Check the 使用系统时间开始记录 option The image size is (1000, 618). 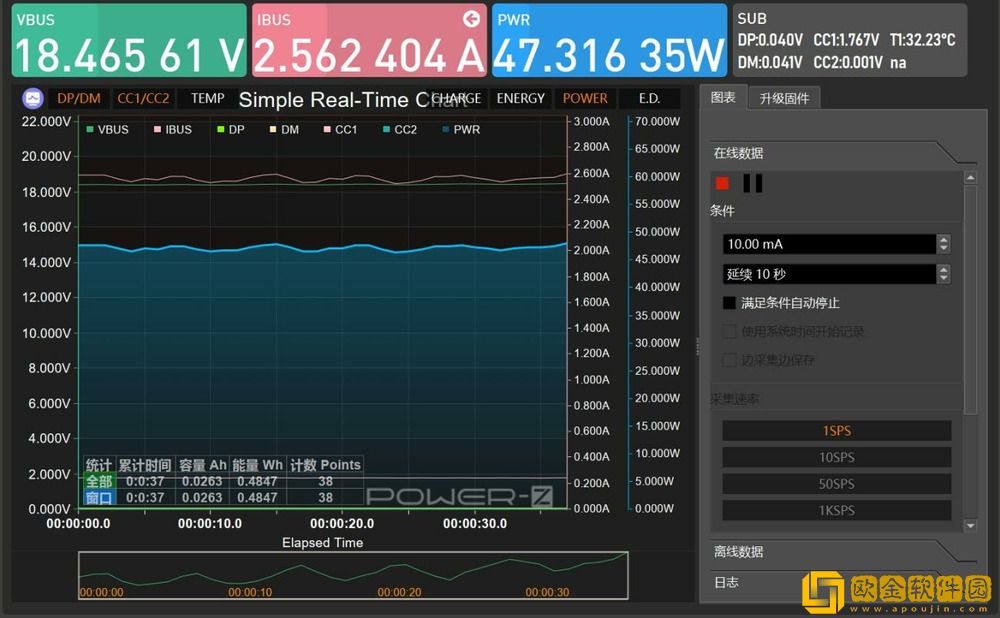(729, 333)
